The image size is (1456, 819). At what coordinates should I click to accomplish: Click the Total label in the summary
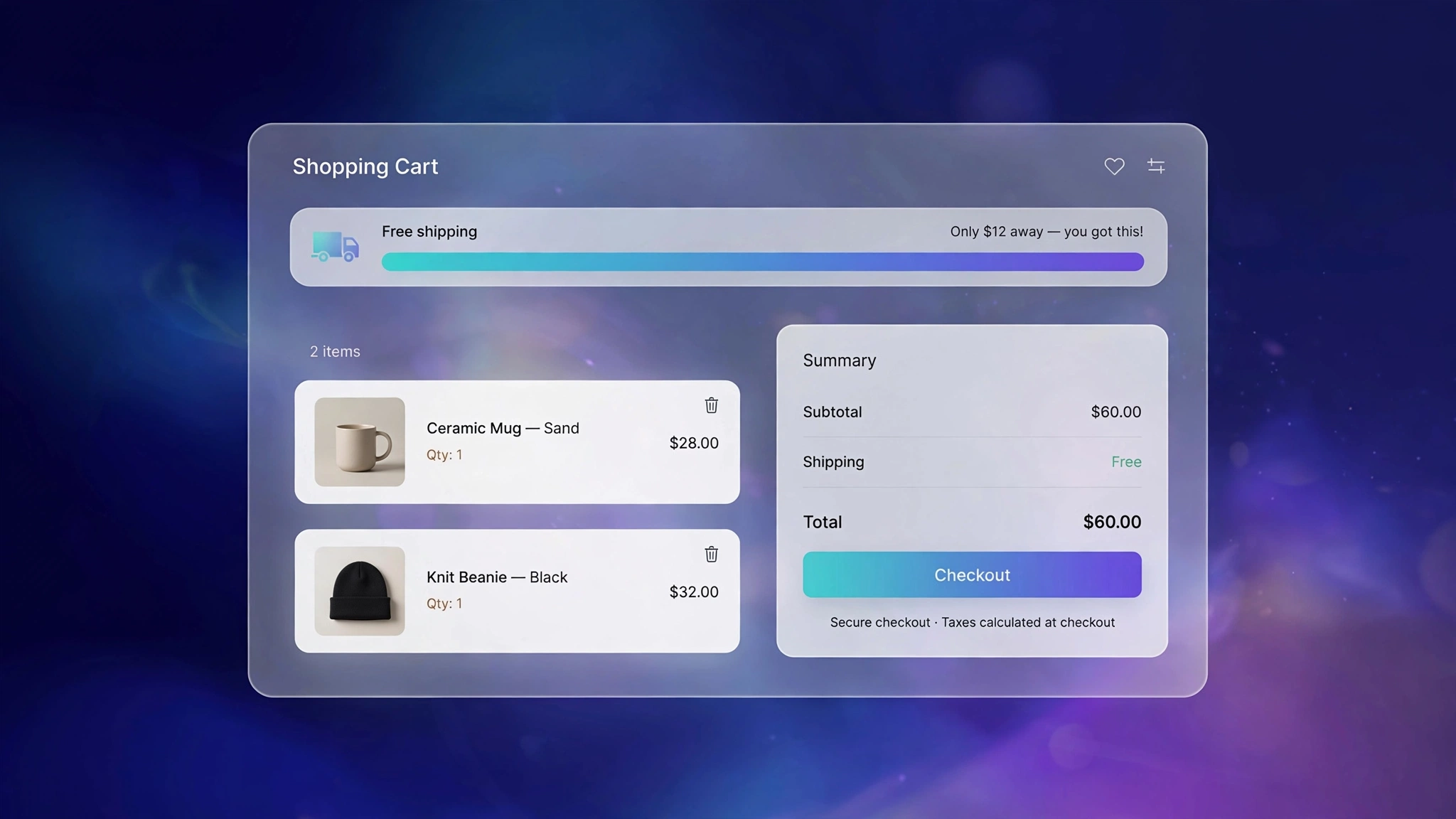[823, 522]
